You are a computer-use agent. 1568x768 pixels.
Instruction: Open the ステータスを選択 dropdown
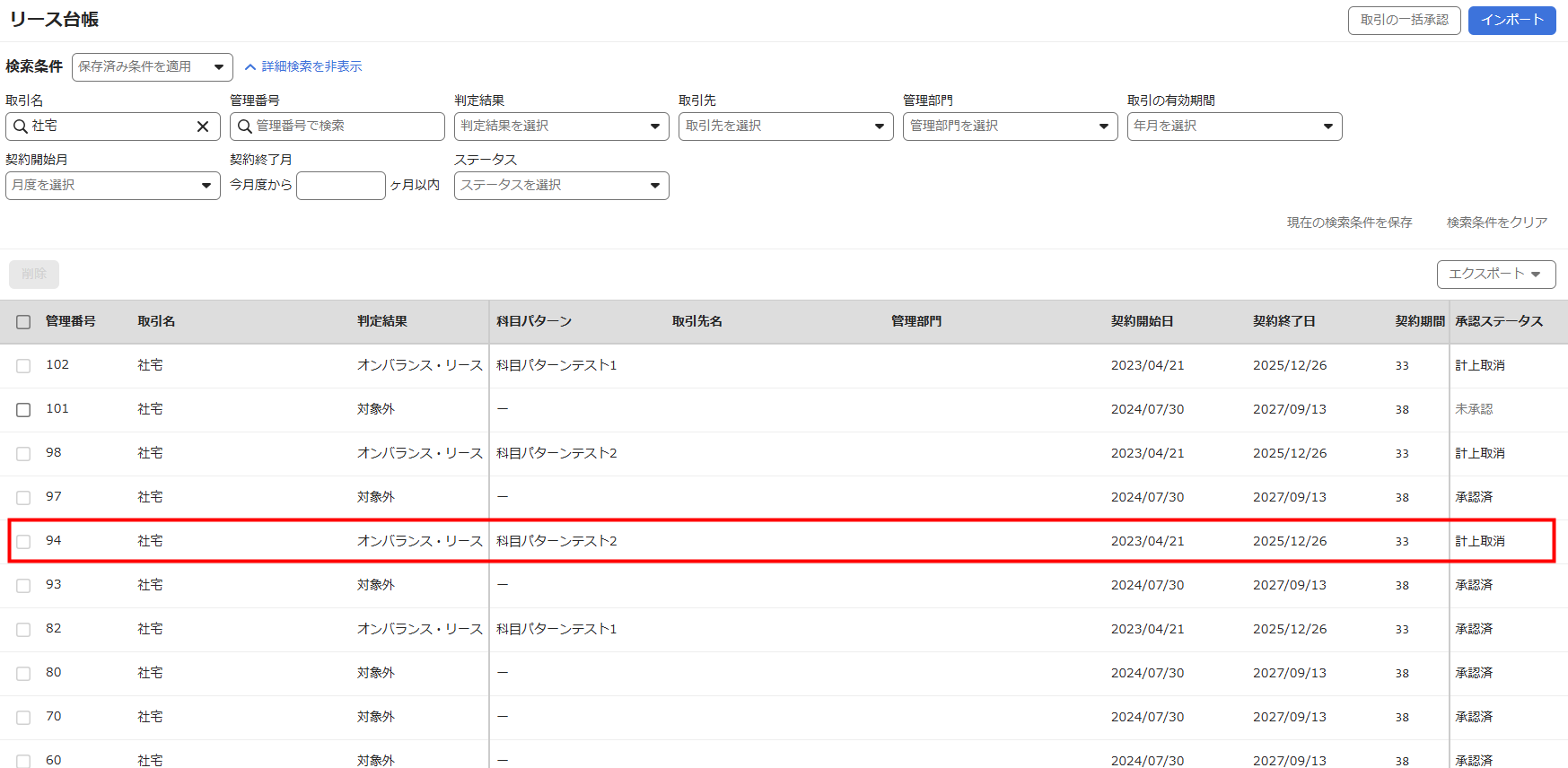pyautogui.click(x=561, y=186)
